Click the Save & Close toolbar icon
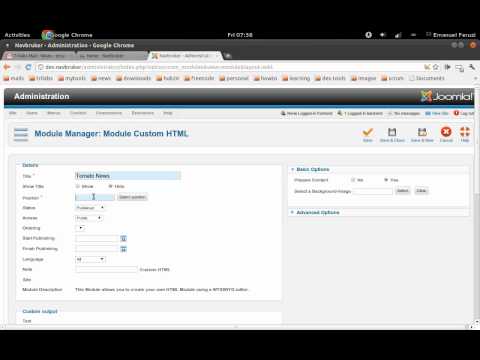The width and height of the screenshot is (480, 360). click(x=392, y=132)
